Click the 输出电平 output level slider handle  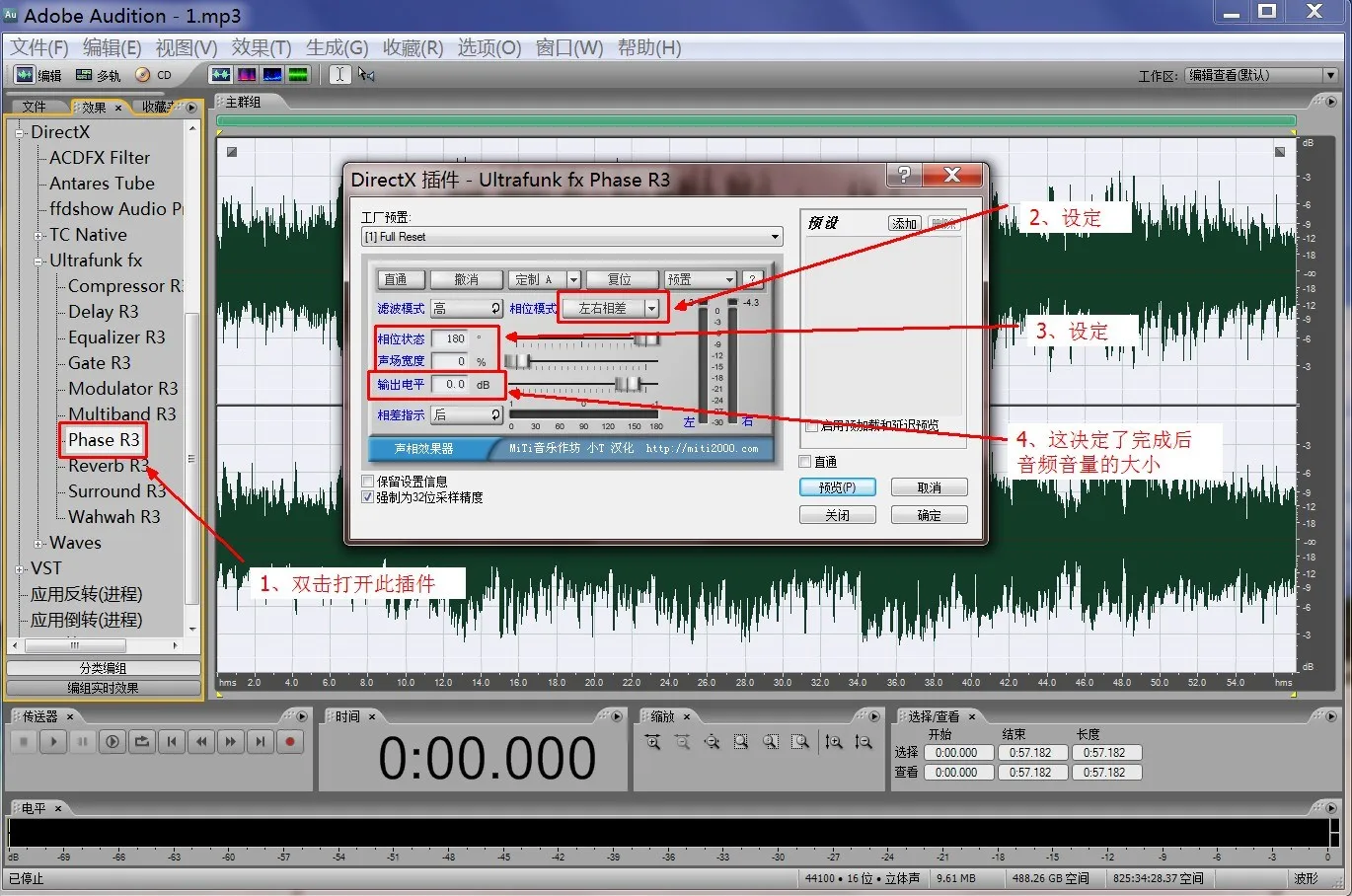click(x=629, y=384)
